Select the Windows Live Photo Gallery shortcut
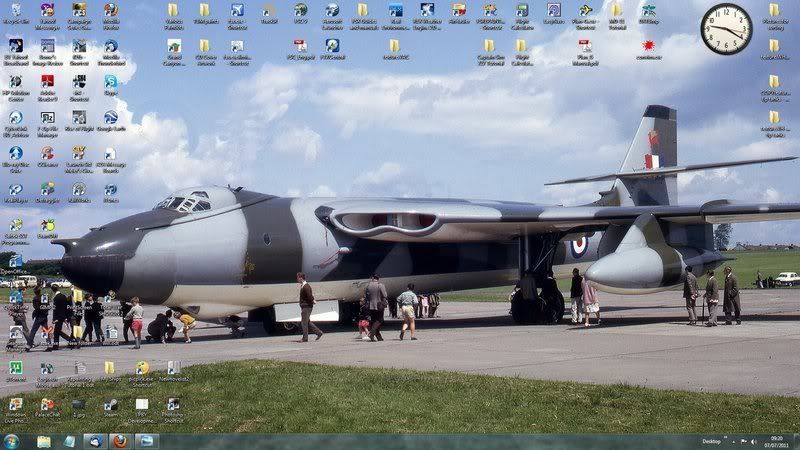The image size is (800, 450). [16, 411]
